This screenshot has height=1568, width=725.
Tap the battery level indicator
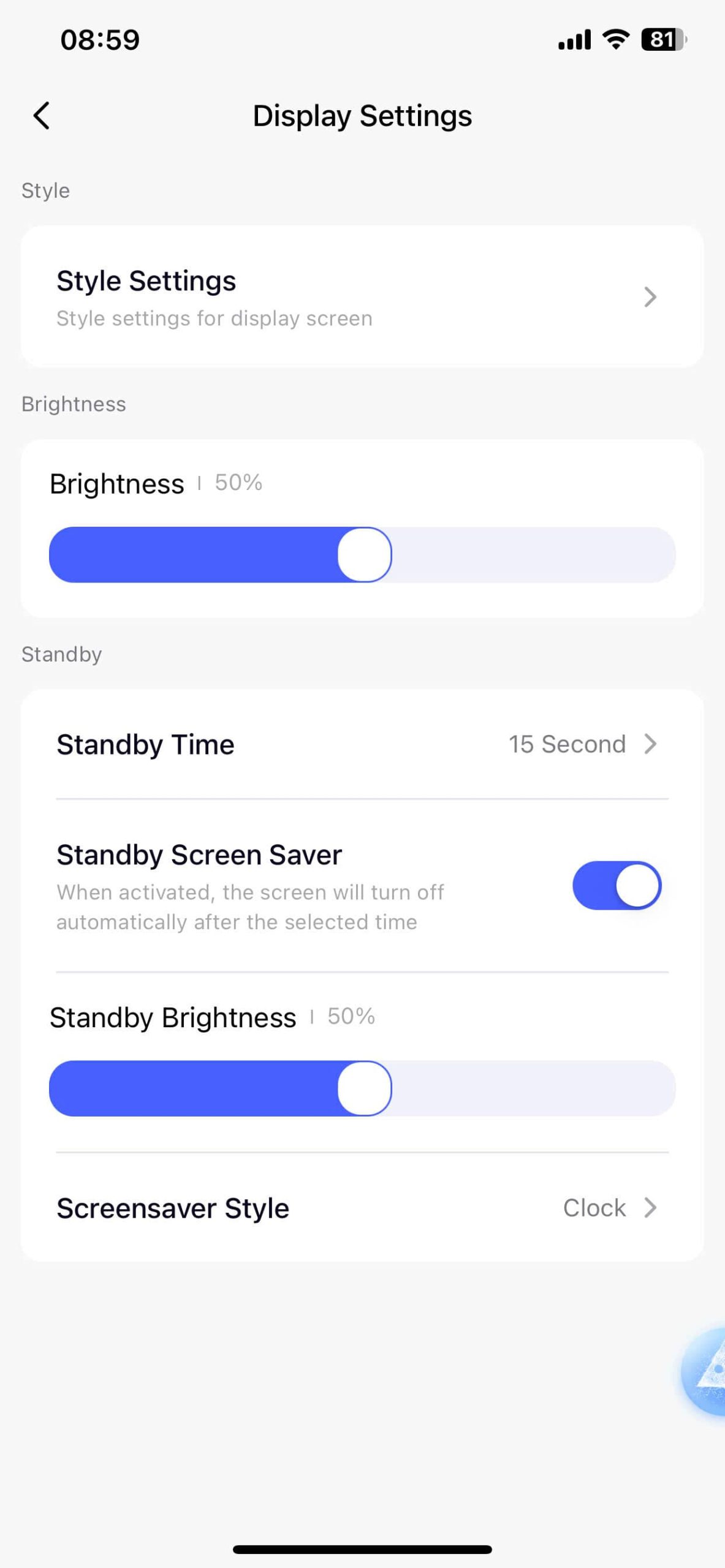tap(663, 40)
